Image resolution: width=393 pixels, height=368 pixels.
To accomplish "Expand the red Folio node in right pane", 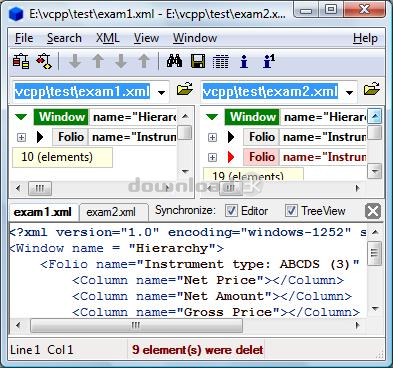I will coord(212,157).
